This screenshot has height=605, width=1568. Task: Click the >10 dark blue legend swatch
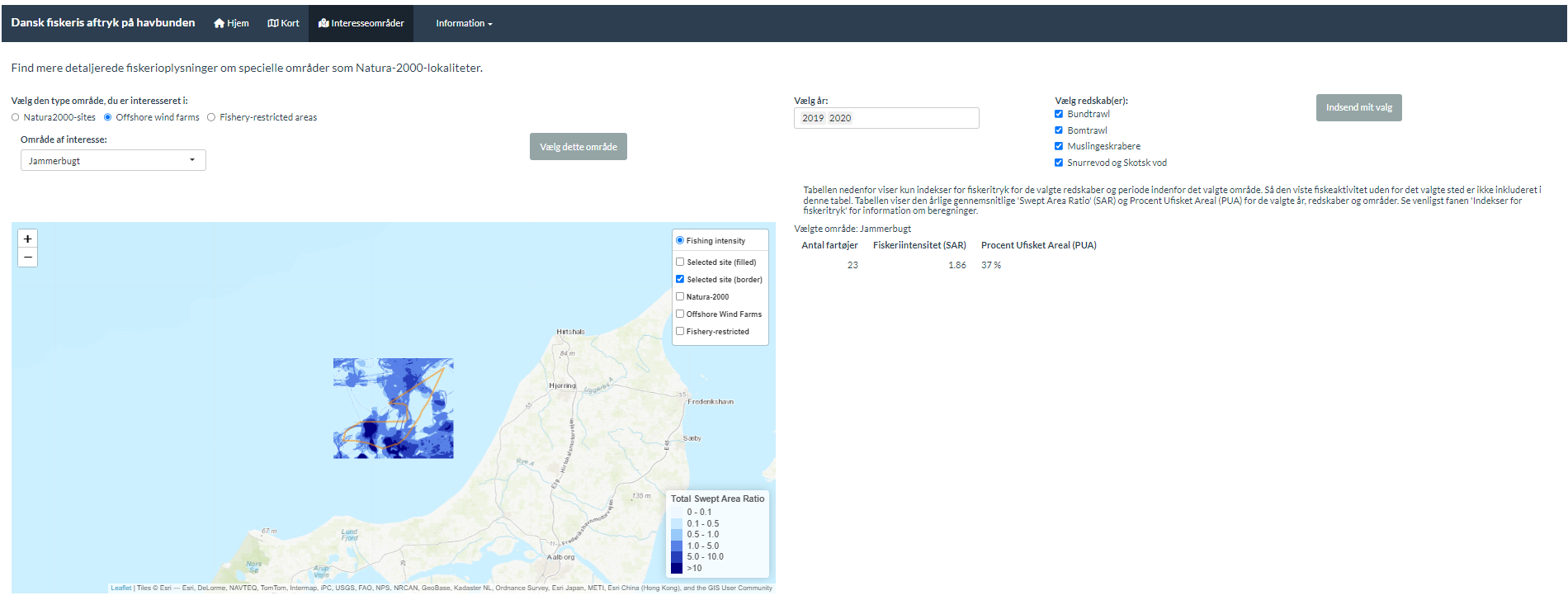tap(677, 568)
